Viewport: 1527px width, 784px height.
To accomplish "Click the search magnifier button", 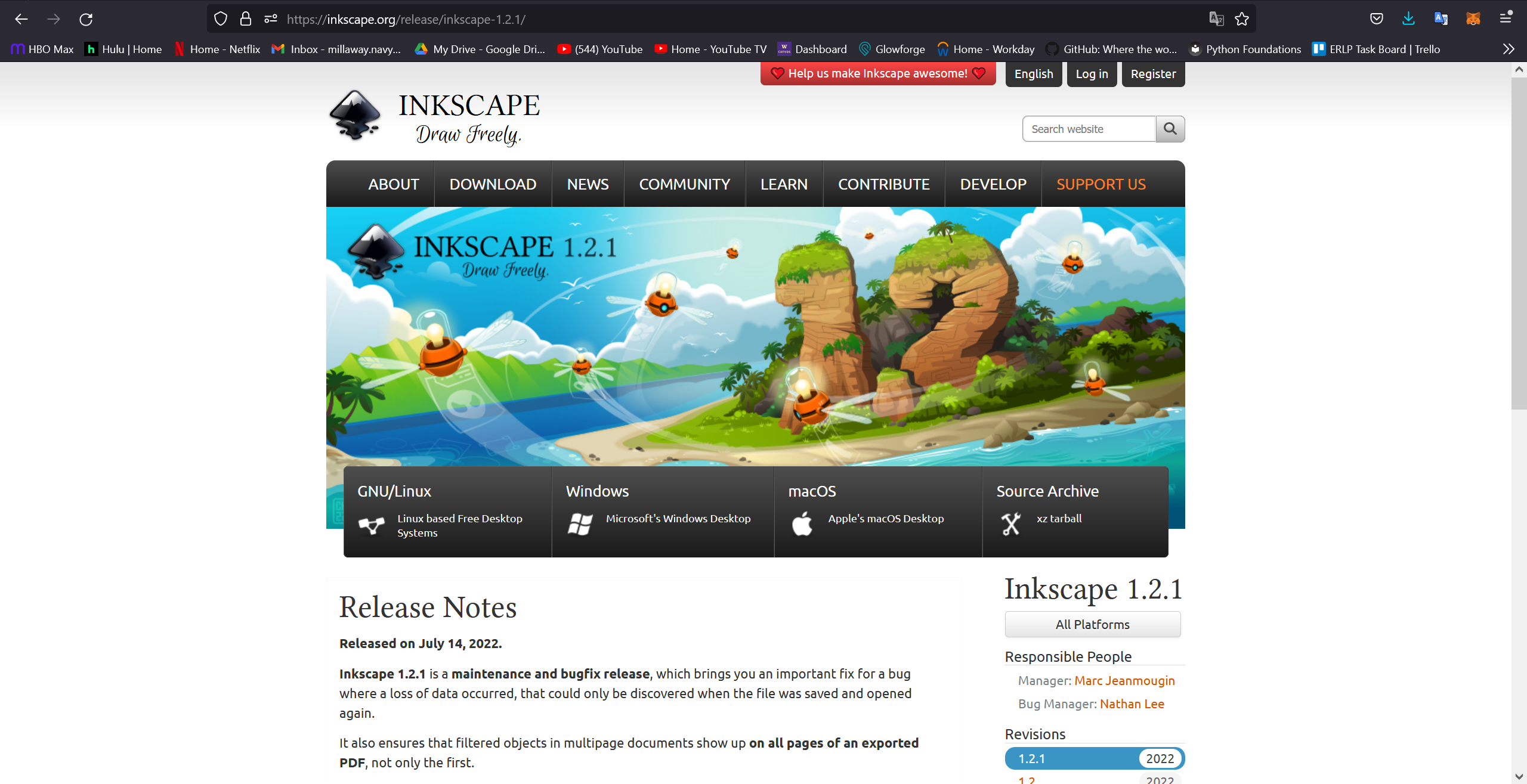I will 1170,129.
